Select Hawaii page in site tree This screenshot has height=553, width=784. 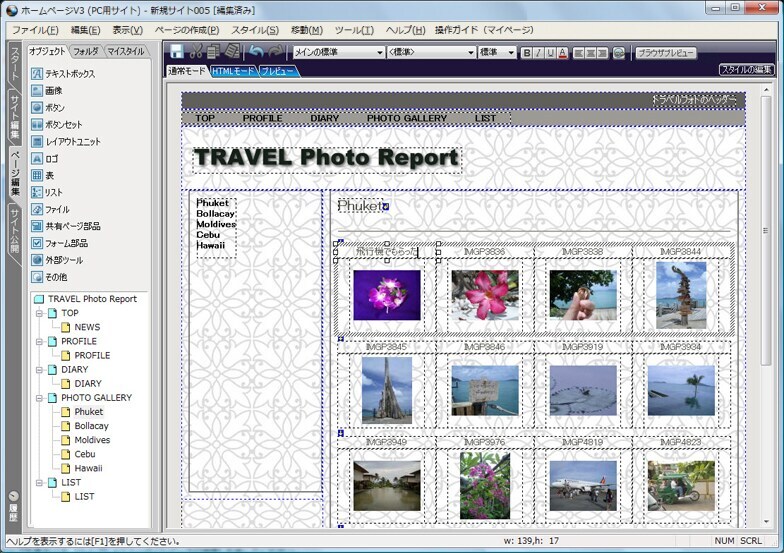[x=88, y=468]
